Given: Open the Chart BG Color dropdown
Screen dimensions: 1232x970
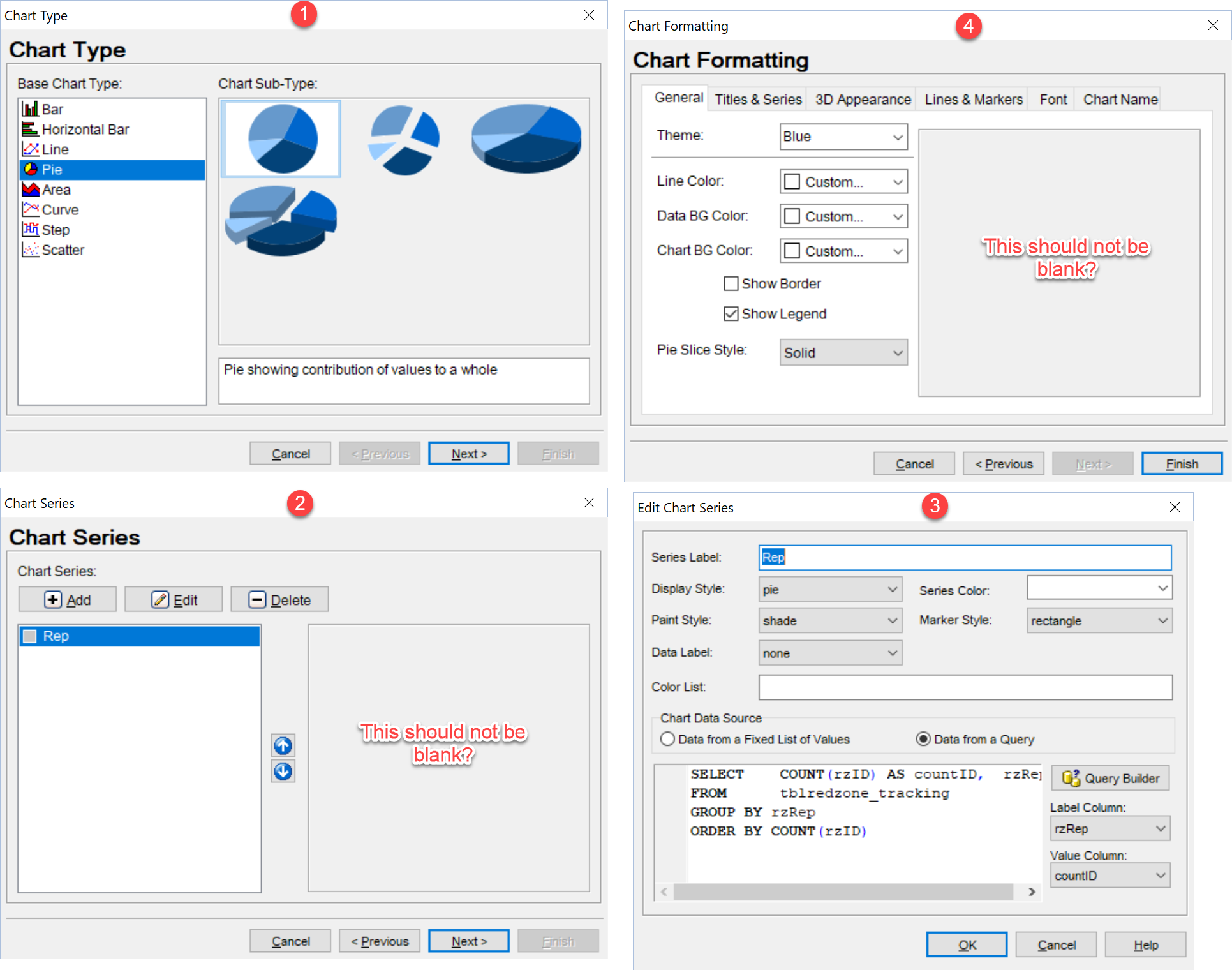Looking at the screenshot, I should [x=843, y=251].
